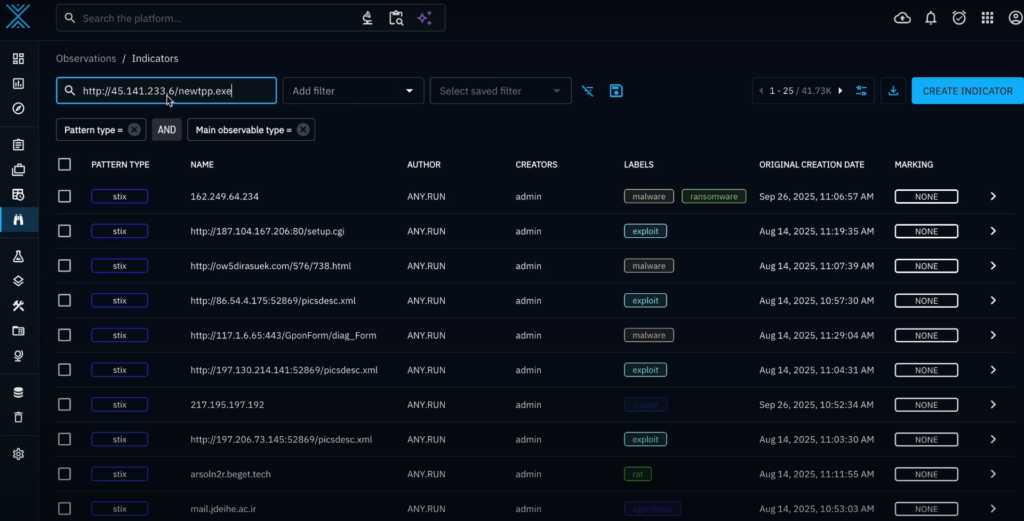The width and height of the screenshot is (1024, 521).
Task: Open the Settings gear in sidebar
Action: (x=18, y=454)
